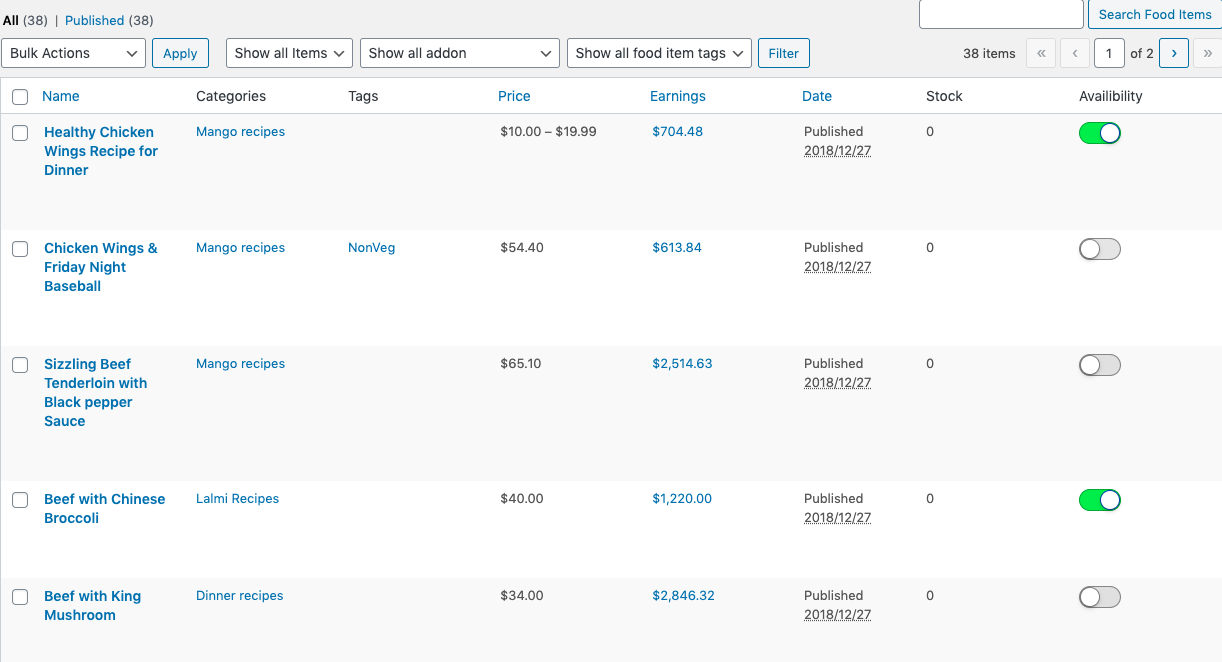Open Show all addon dropdown
Image resolution: width=1222 pixels, height=662 pixels.
pos(459,53)
